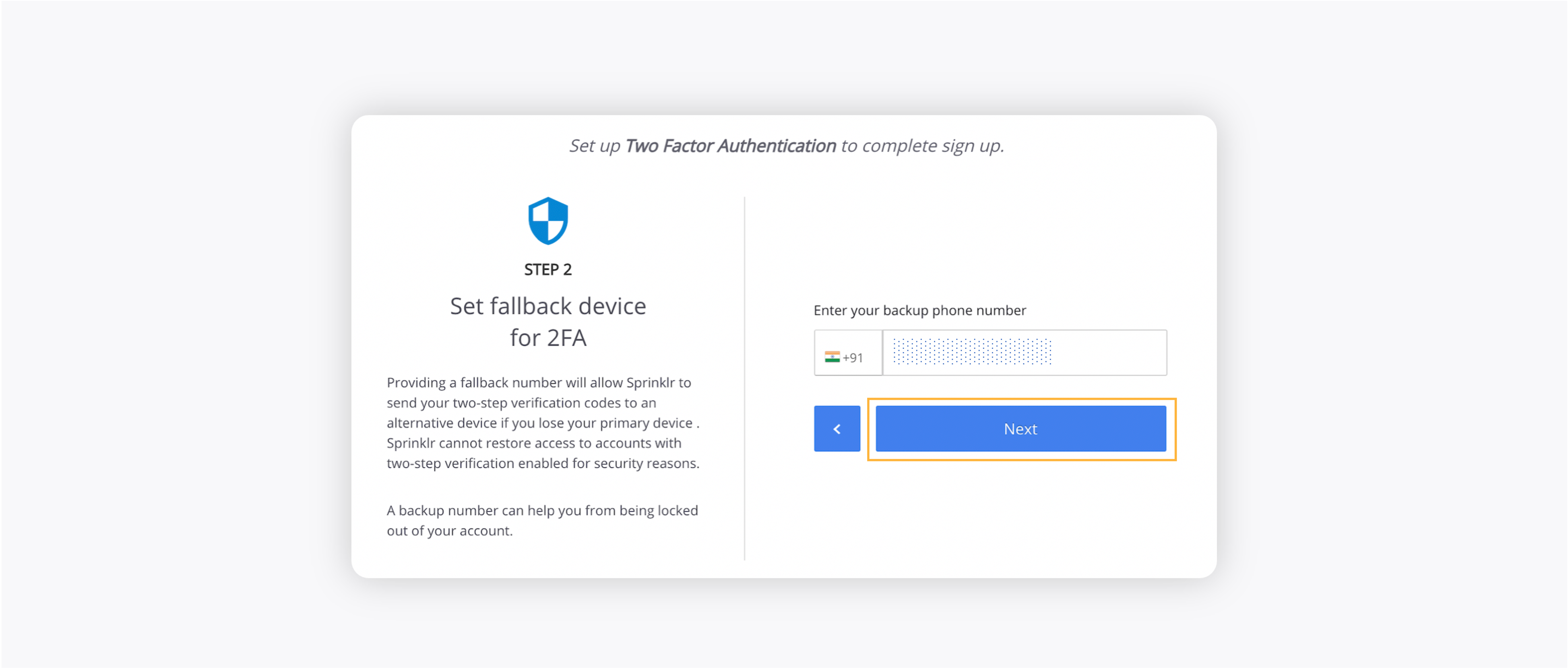The width and height of the screenshot is (1568, 669).
Task: Go back using the left chevron button
Action: click(837, 429)
